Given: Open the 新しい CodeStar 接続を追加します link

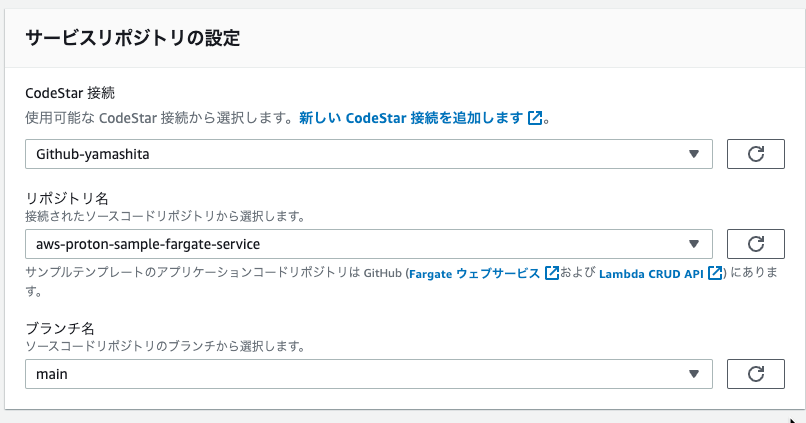Looking at the screenshot, I should pos(411,118).
